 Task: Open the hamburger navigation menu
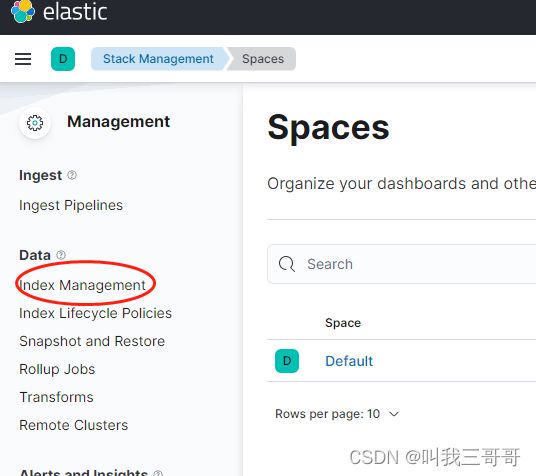[23, 59]
